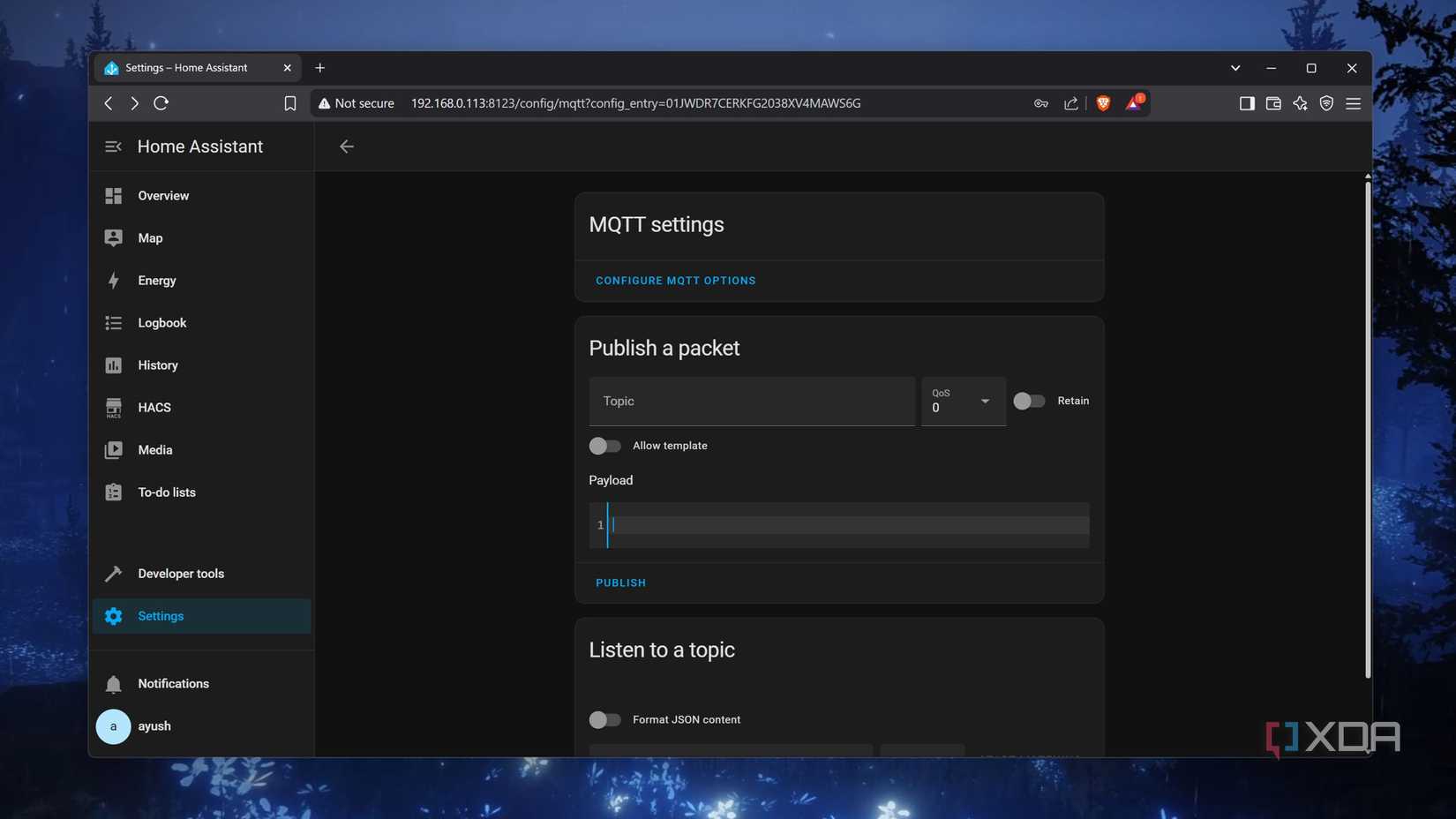Toggle the Retain switch
Screen dimensions: 1456x819
click(x=1029, y=401)
